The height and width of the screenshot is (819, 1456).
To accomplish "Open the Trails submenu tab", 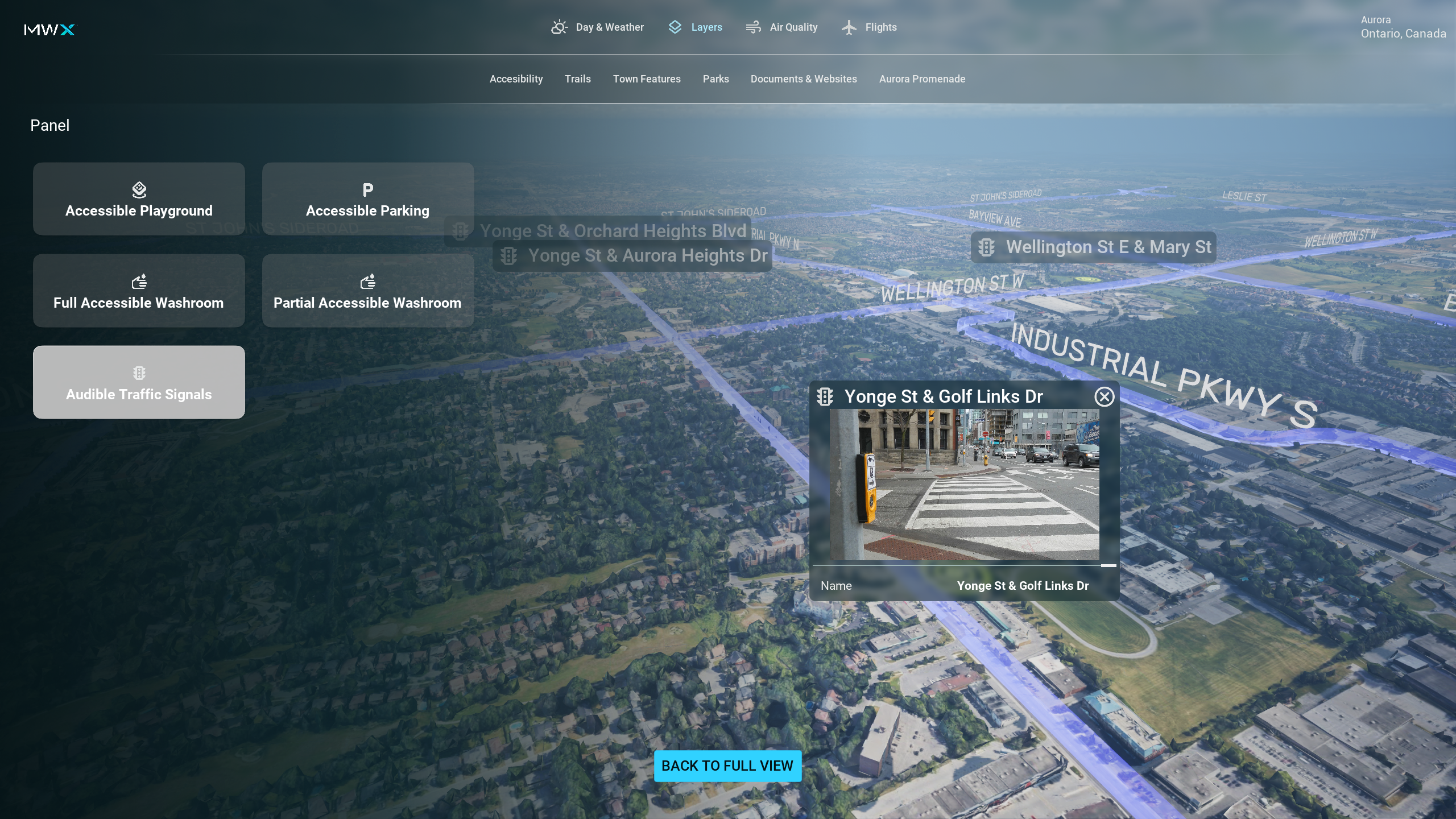I will (577, 79).
